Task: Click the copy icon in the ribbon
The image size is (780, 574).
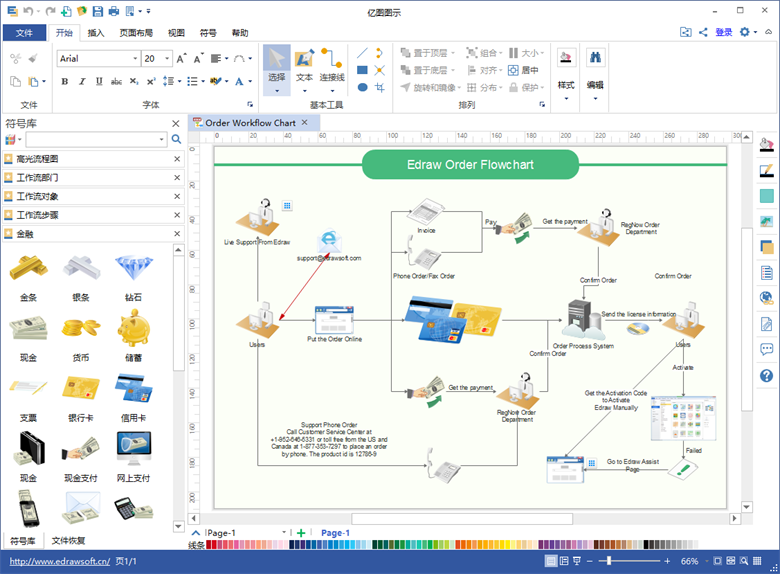Action: click(x=15, y=81)
